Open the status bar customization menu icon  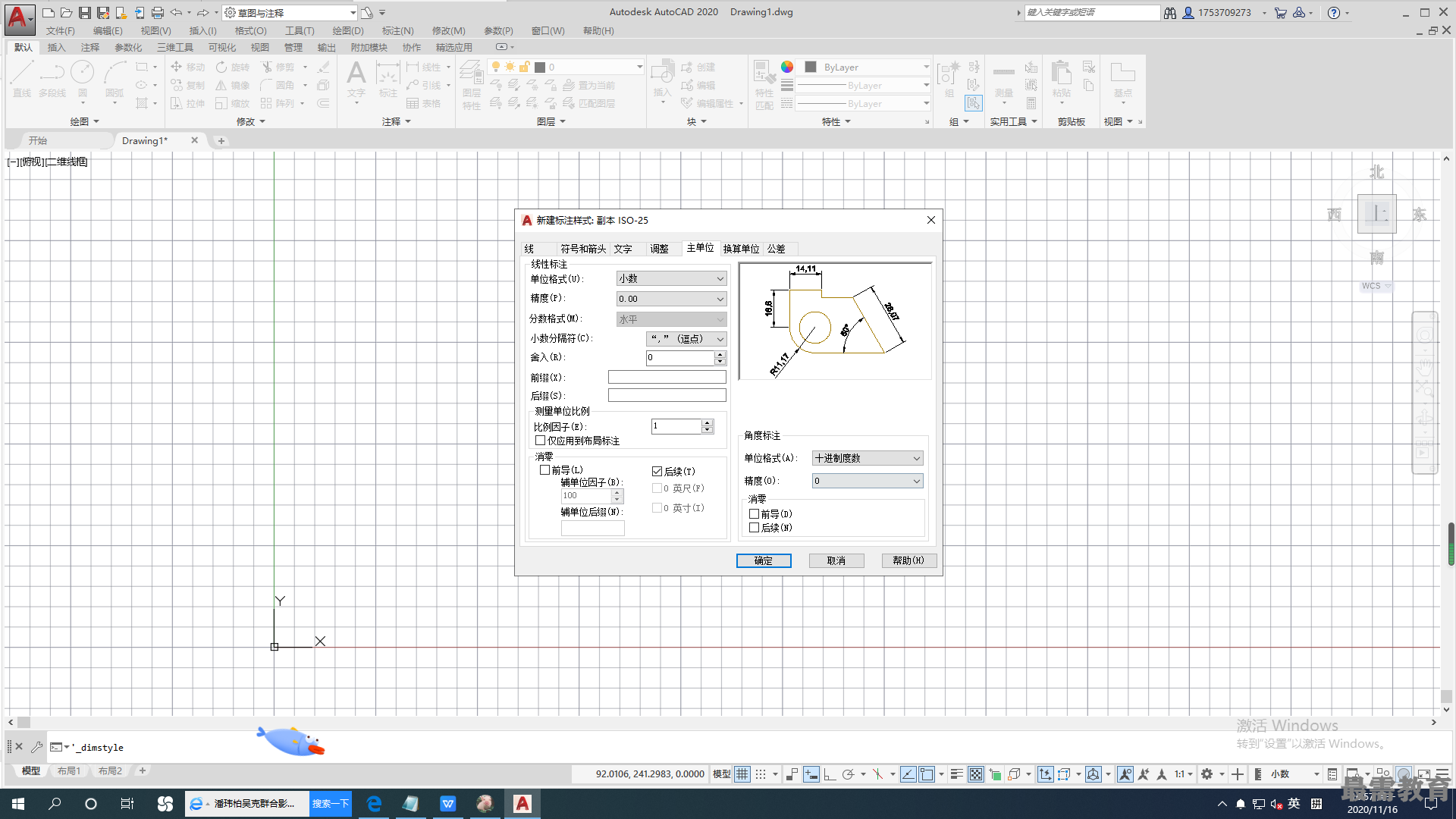click(x=1442, y=774)
